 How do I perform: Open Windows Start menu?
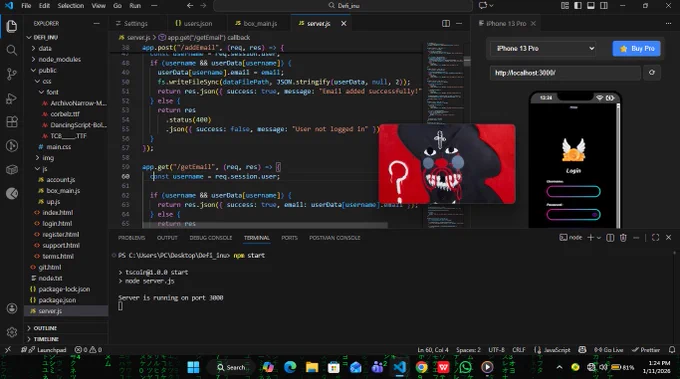[193, 367]
